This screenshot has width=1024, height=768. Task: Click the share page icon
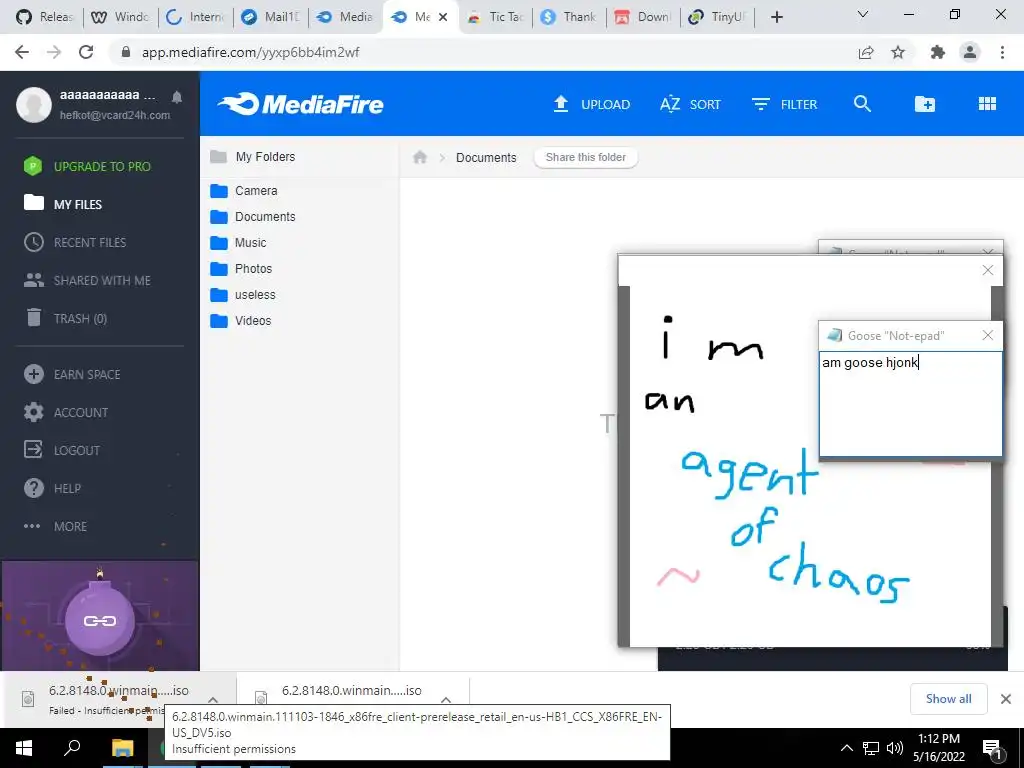(866, 52)
